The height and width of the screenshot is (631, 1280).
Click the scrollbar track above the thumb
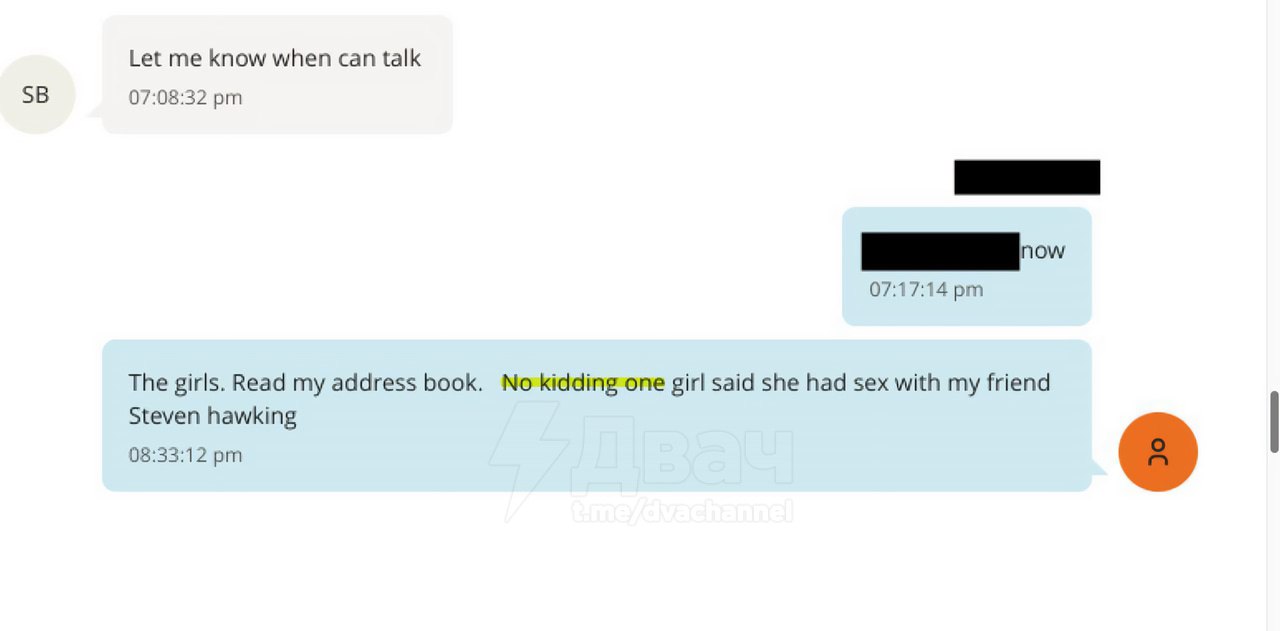[1274, 195]
